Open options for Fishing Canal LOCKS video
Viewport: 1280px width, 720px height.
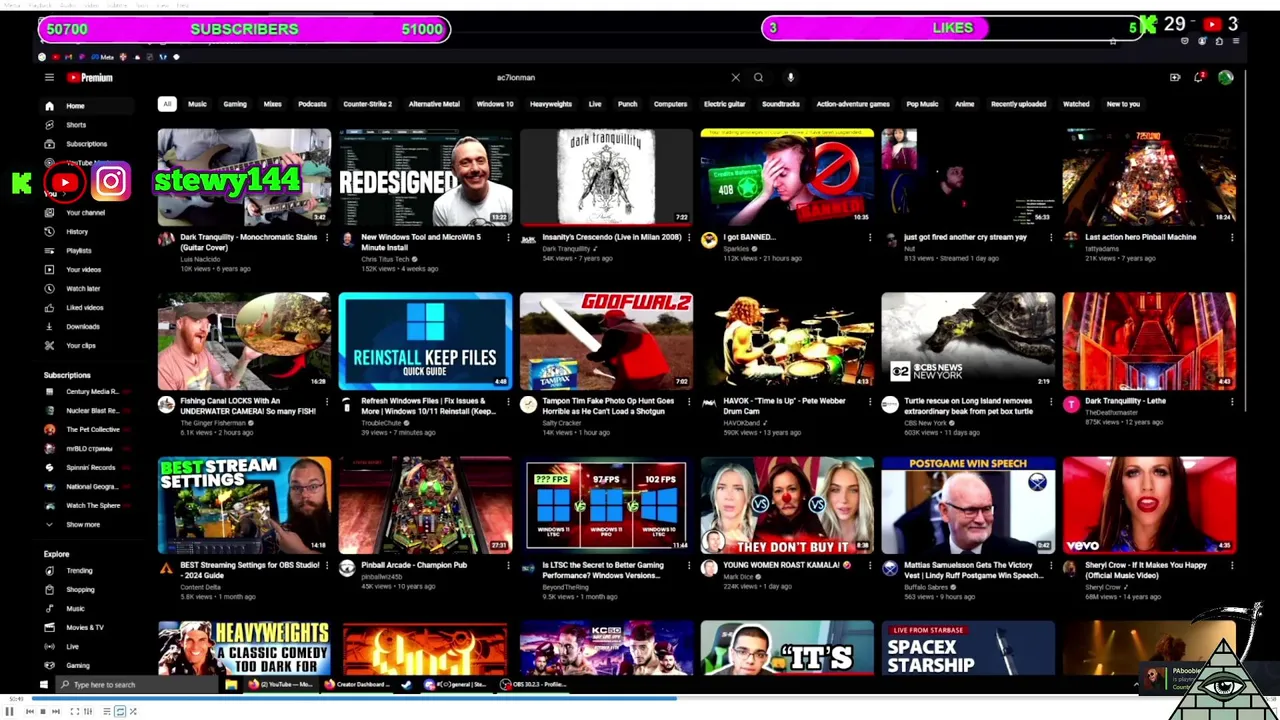click(326, 402)
